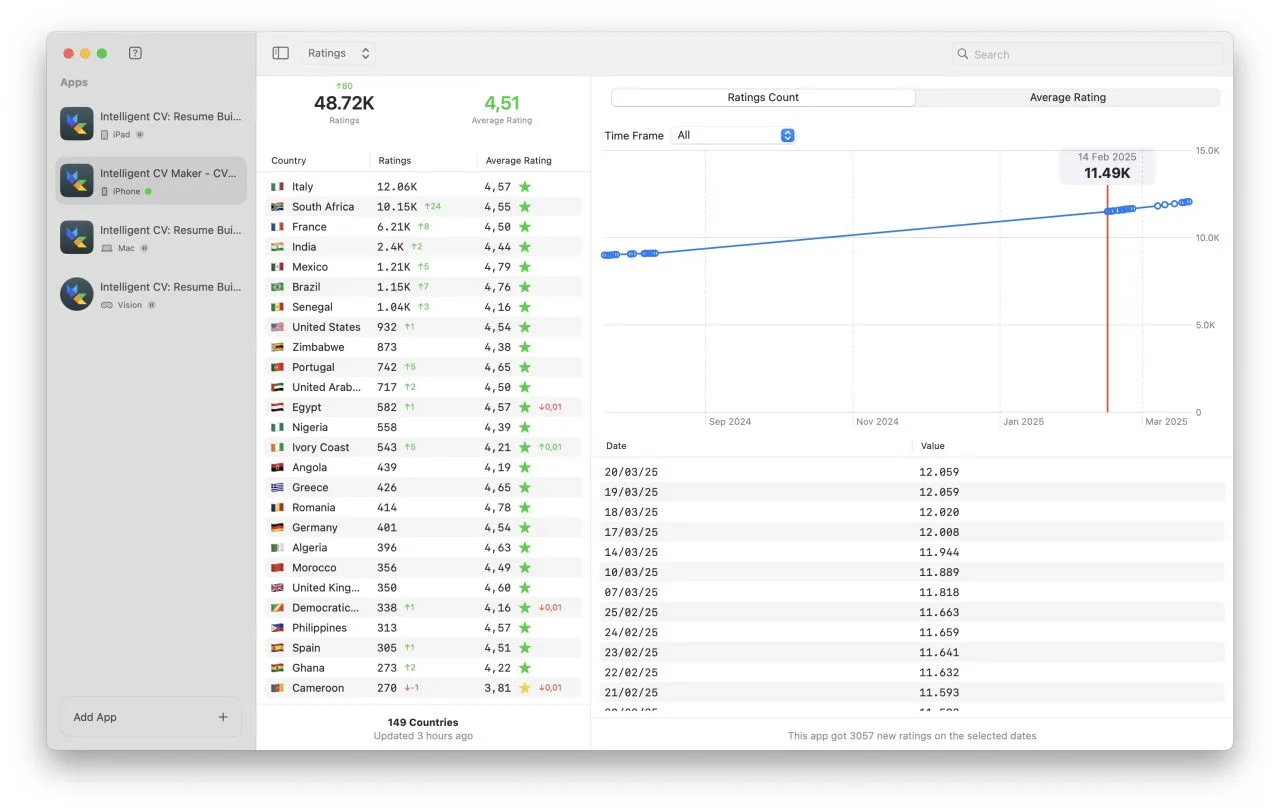Select the Intelligent CV Maker iPhone app icon
1280x812 pixels.
click(x=77, y=181)
